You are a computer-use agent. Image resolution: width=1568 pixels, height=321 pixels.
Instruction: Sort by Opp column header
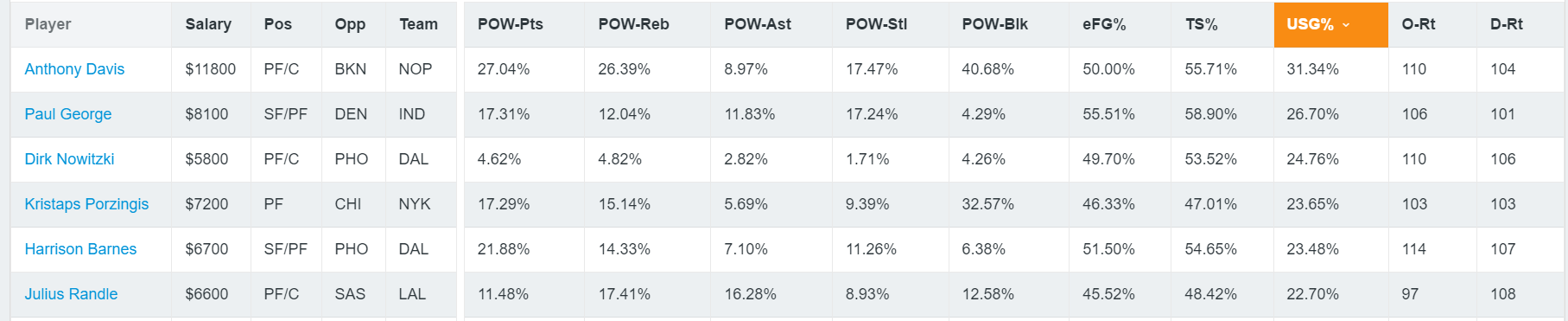tap(350, 24)
